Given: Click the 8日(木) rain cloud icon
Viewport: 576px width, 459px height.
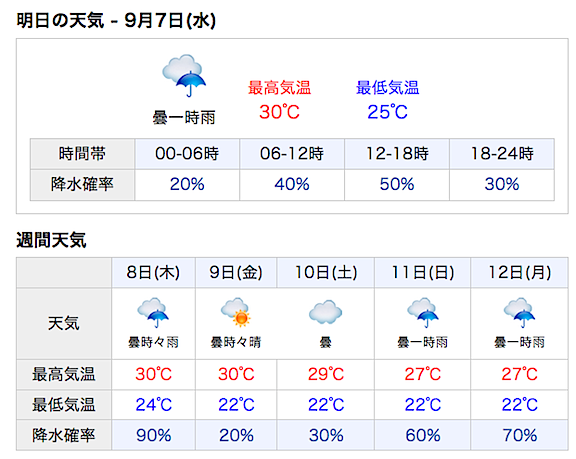Looking at the screenshot, I should click(x=153, y=312).
